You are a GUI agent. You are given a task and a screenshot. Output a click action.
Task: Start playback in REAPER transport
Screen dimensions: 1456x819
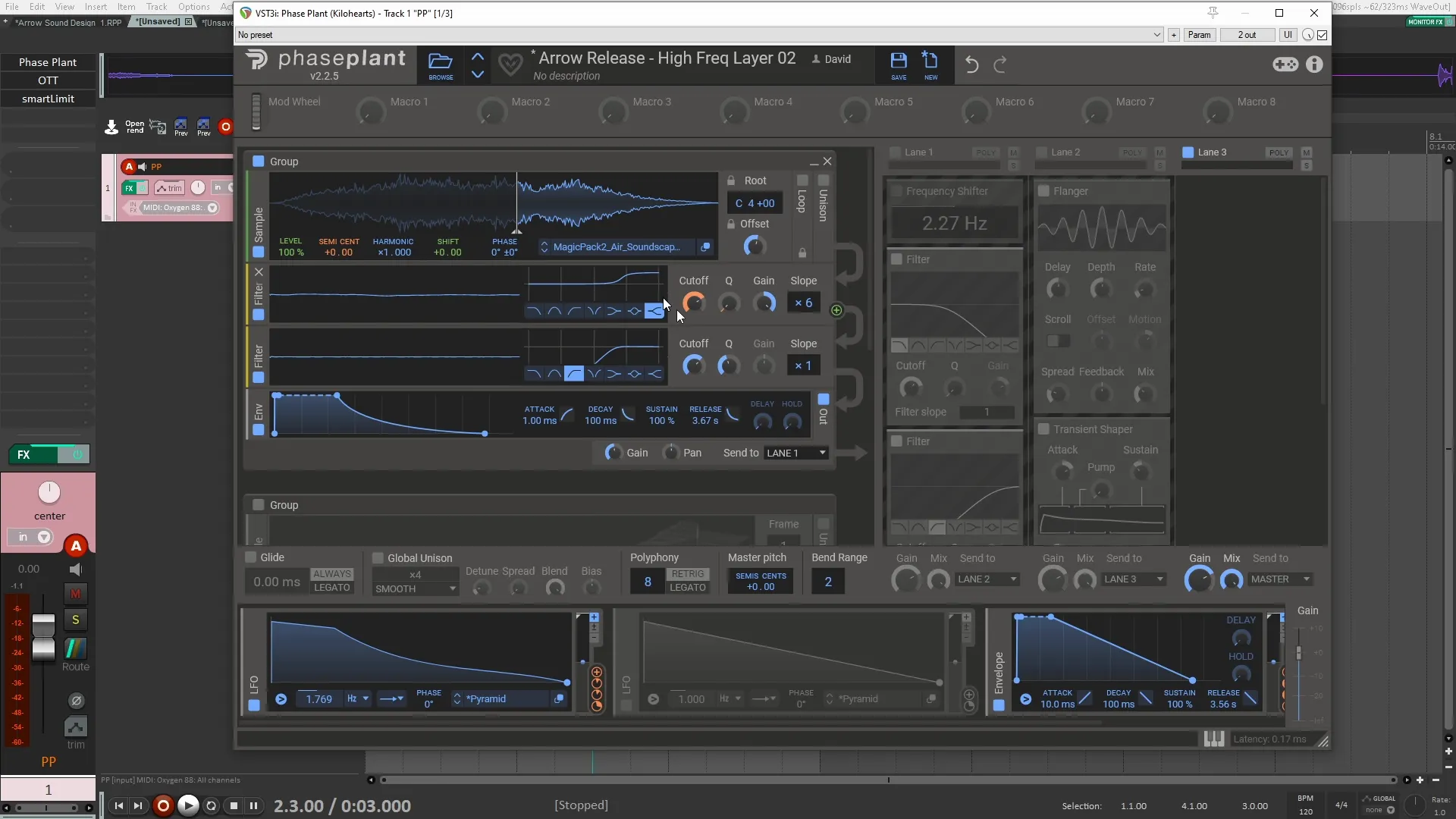188,805
